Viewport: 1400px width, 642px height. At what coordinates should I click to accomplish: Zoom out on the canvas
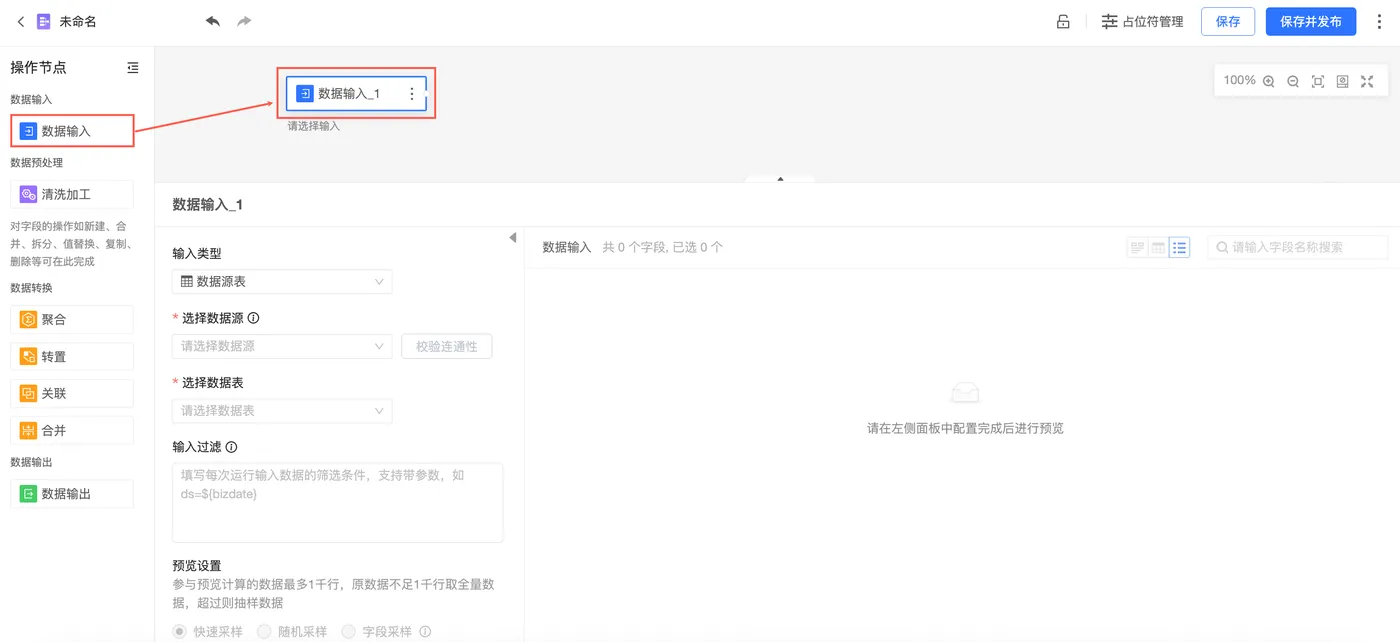pos(1293,81)
